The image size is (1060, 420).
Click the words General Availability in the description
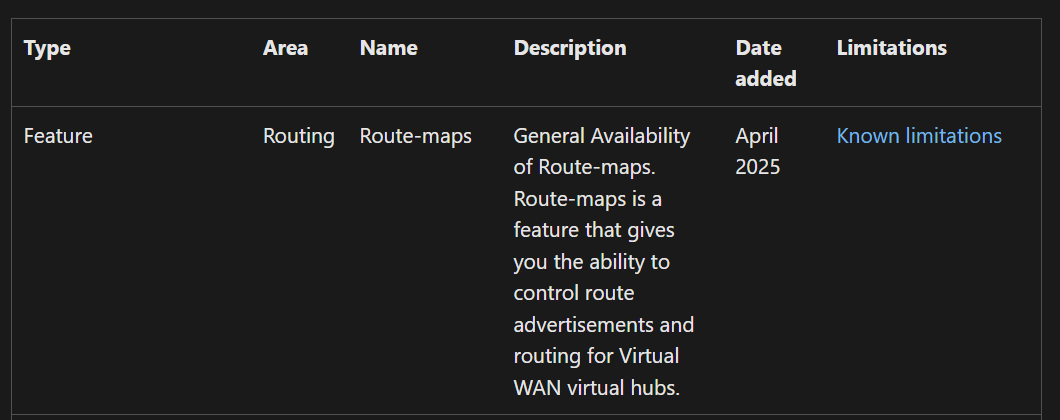pyautogui.click(x=602, y=136)
